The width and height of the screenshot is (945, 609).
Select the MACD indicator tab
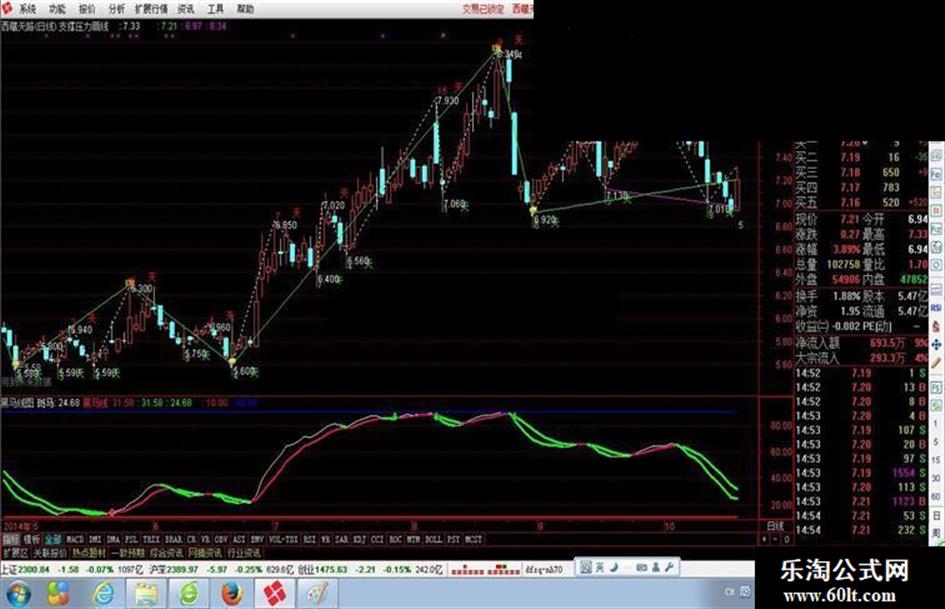pyautogui.click(x=75, y=540)
